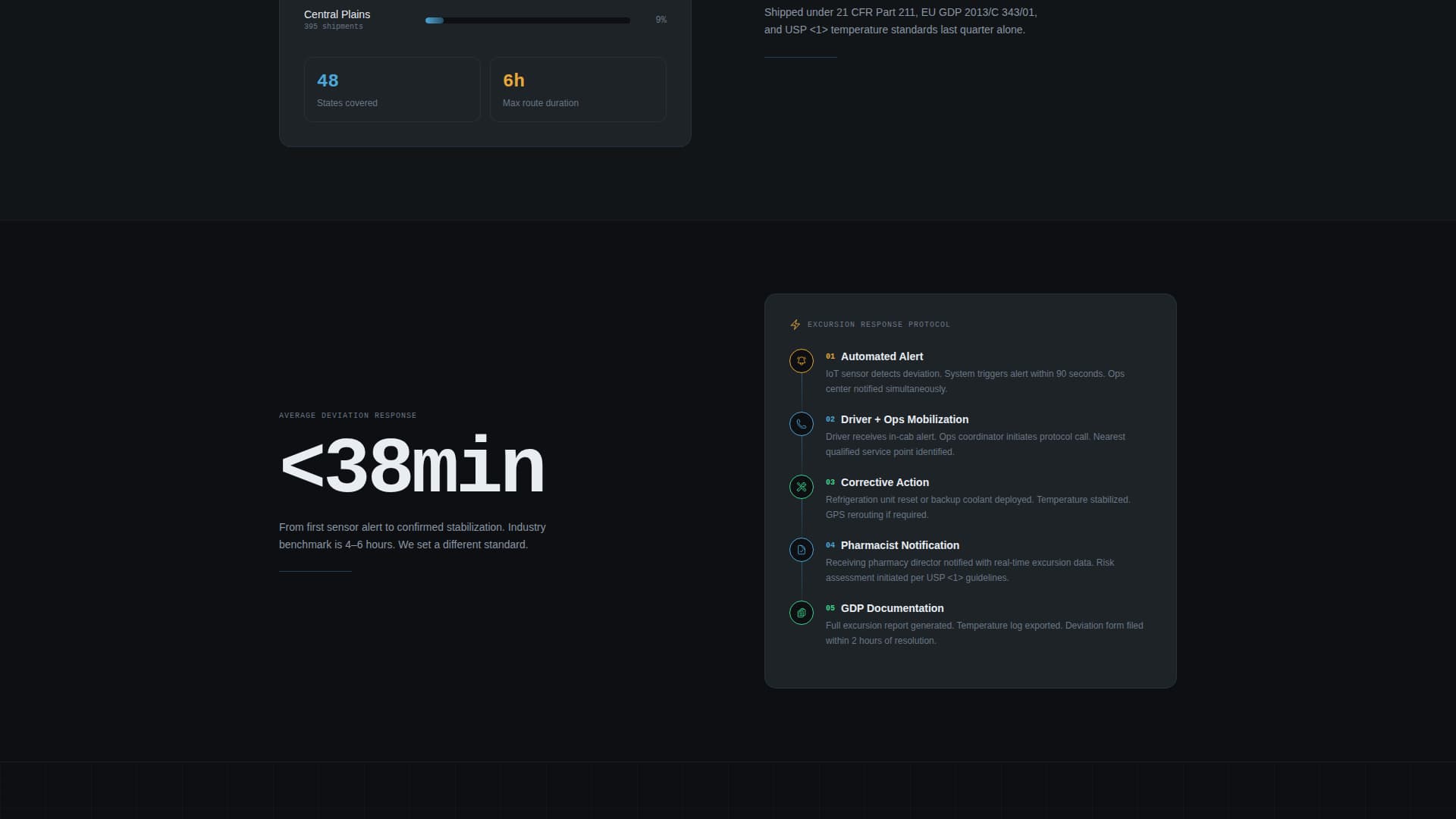Select the phone icon for Driver + Ops Mobilization

pyautogui.click(x=802, y=424)
